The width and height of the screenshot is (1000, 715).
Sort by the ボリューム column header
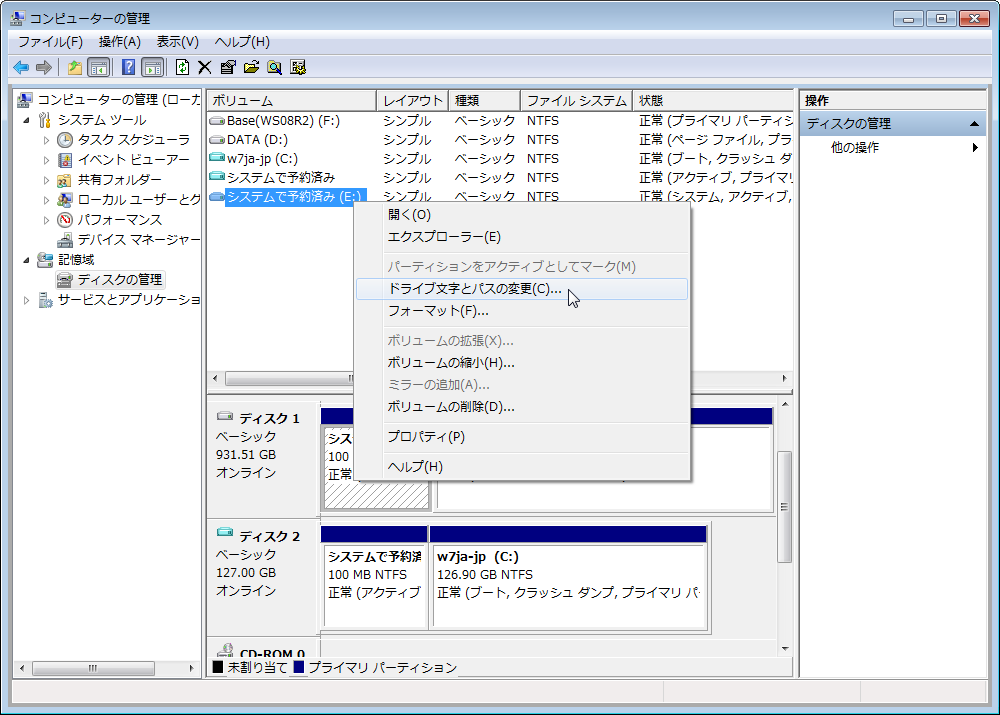tap(291, 101)
